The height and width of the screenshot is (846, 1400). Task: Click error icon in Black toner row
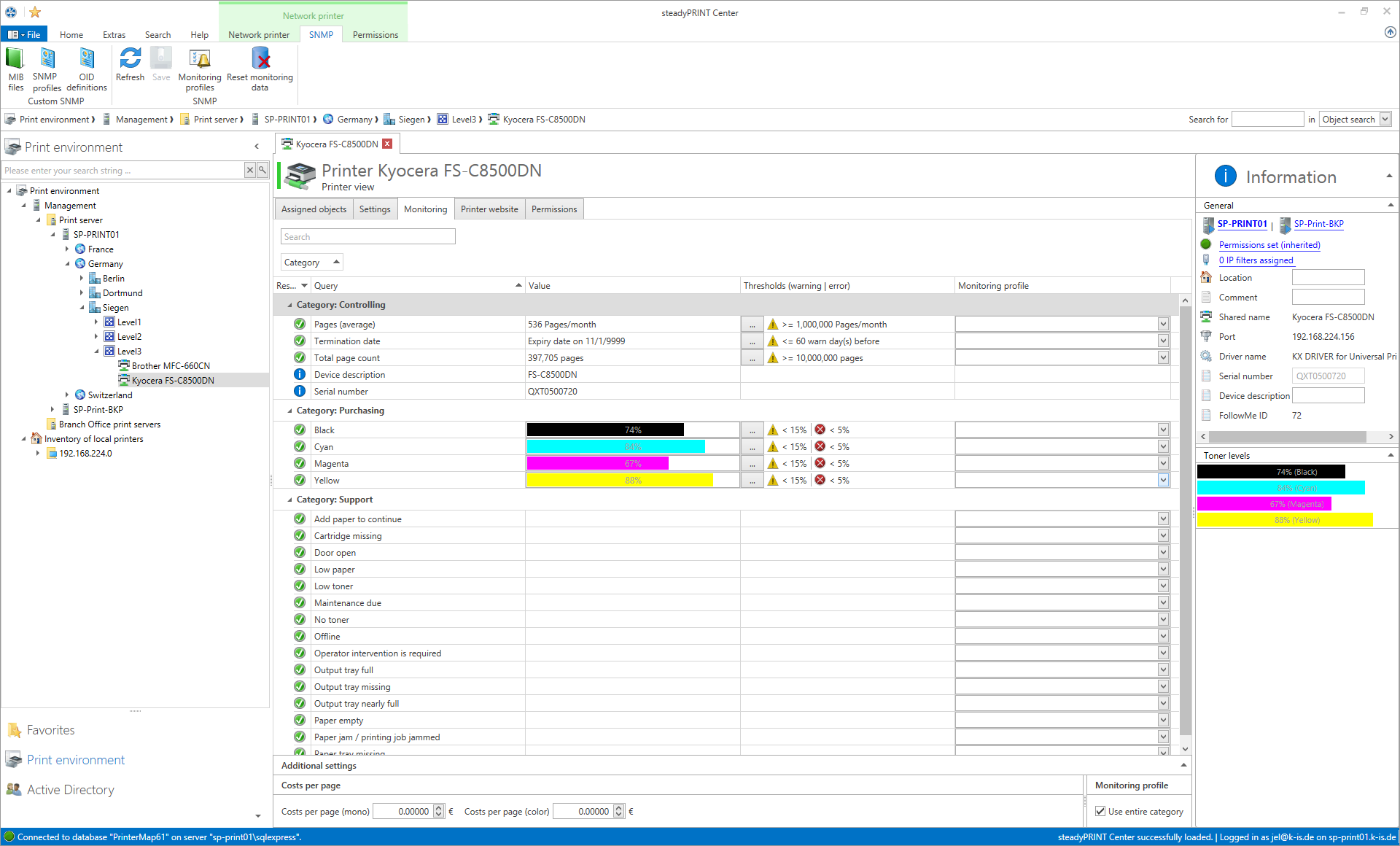coord(820,430)
